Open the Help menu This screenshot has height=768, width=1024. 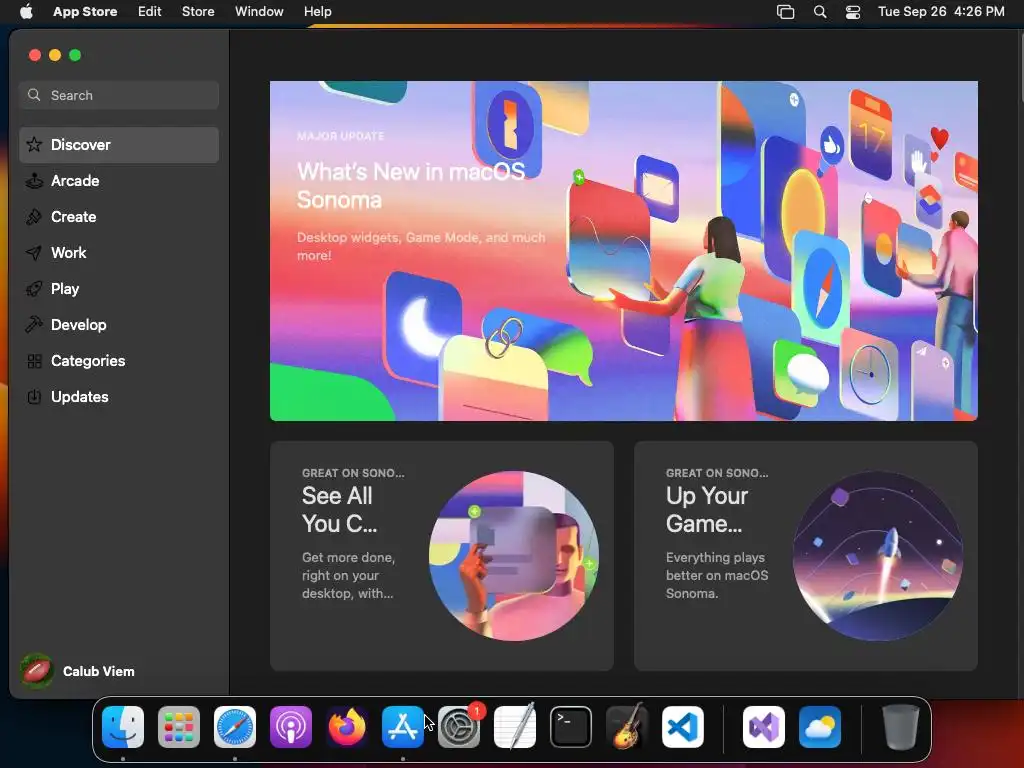coord(317,12)
